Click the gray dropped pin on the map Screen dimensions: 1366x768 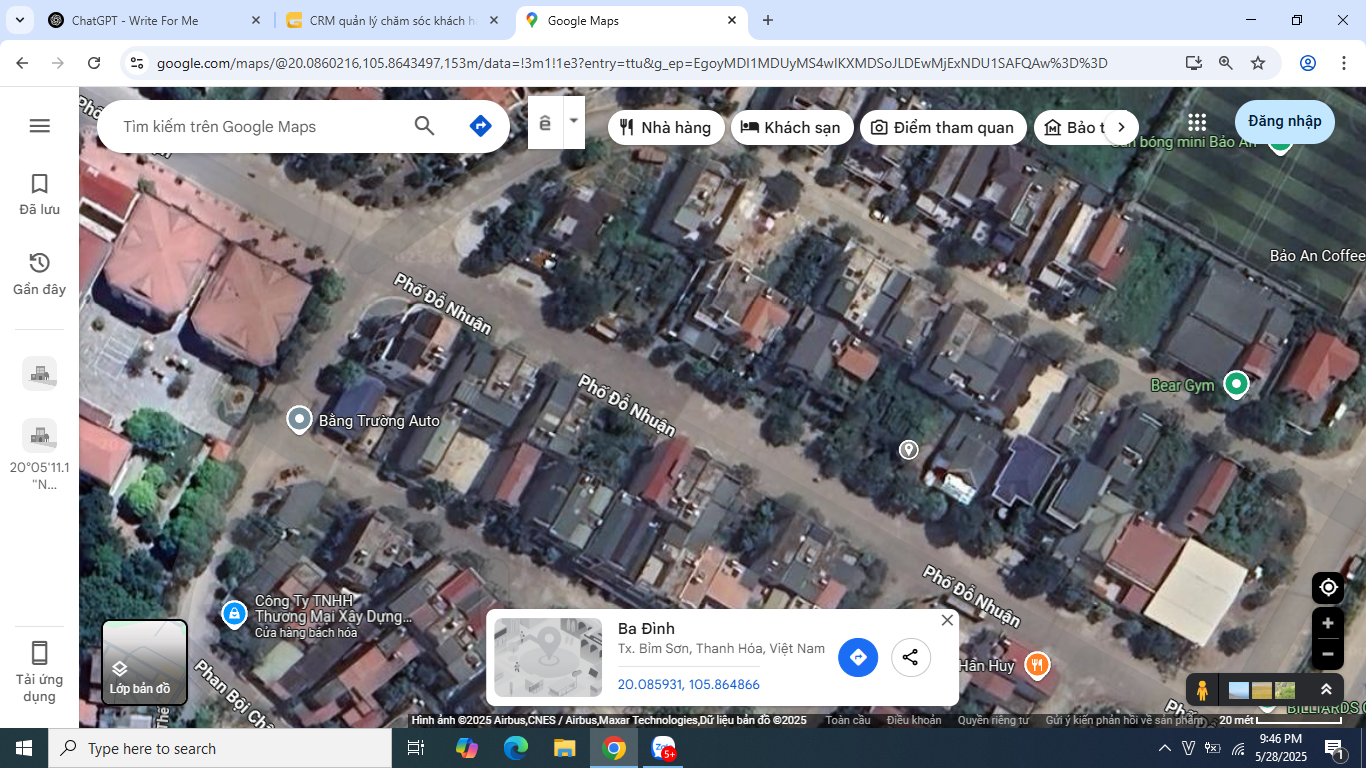908,450
